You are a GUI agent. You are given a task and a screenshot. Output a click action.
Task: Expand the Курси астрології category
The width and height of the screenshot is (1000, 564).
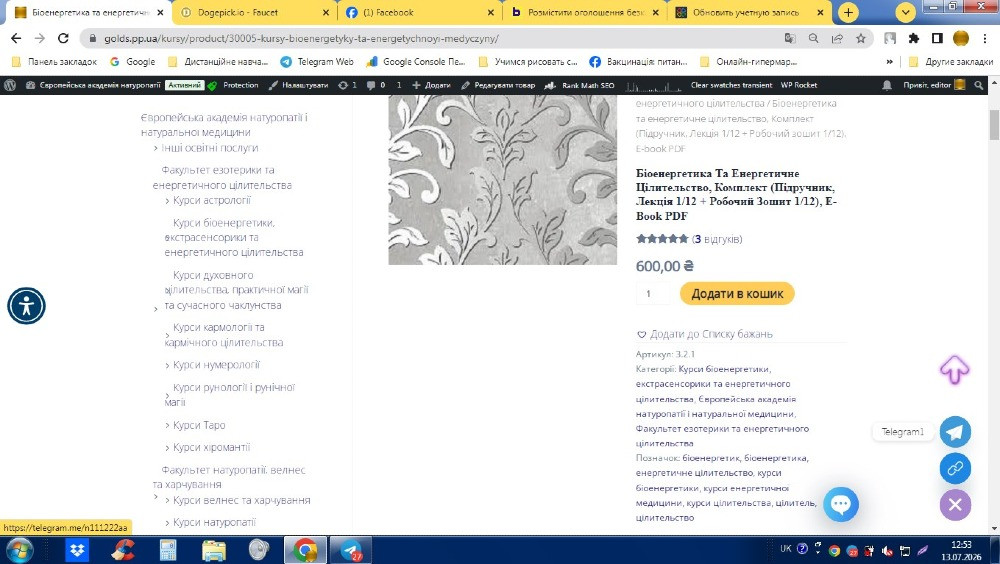pos(167,201)
